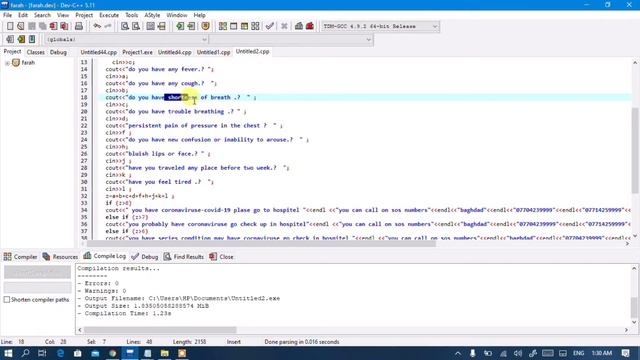
Task: Click the Undo arrow icon
Action: [x=97, y=26]
